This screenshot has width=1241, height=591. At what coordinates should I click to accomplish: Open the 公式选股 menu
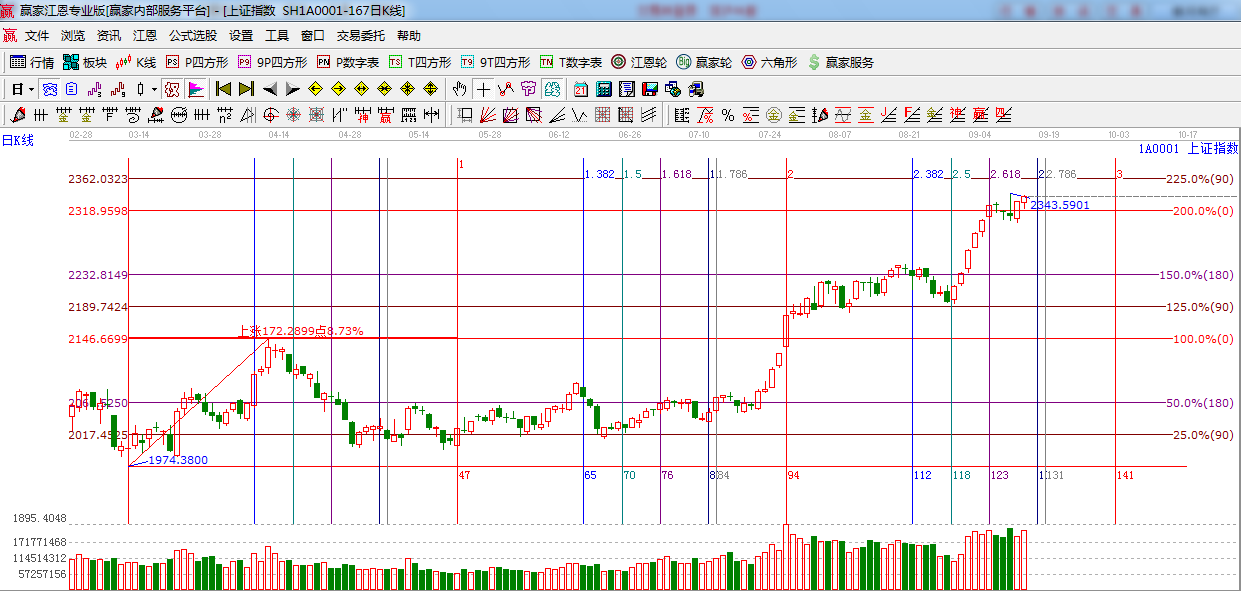[192, 35]
